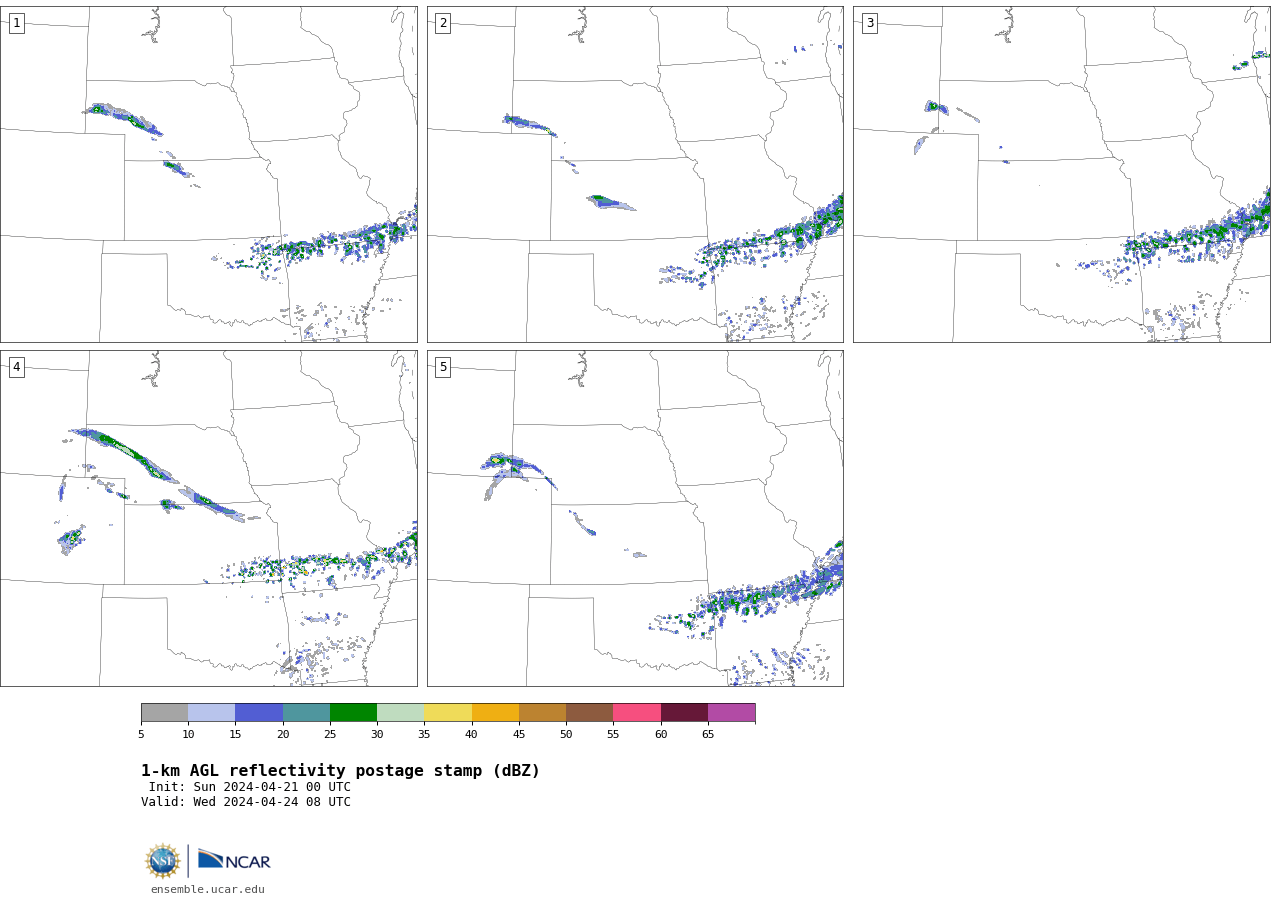This screenshot has height=901, width=1280.
Task: Click the tan-brown 45-50 dBZ swatch
Action: pos(542,713)
